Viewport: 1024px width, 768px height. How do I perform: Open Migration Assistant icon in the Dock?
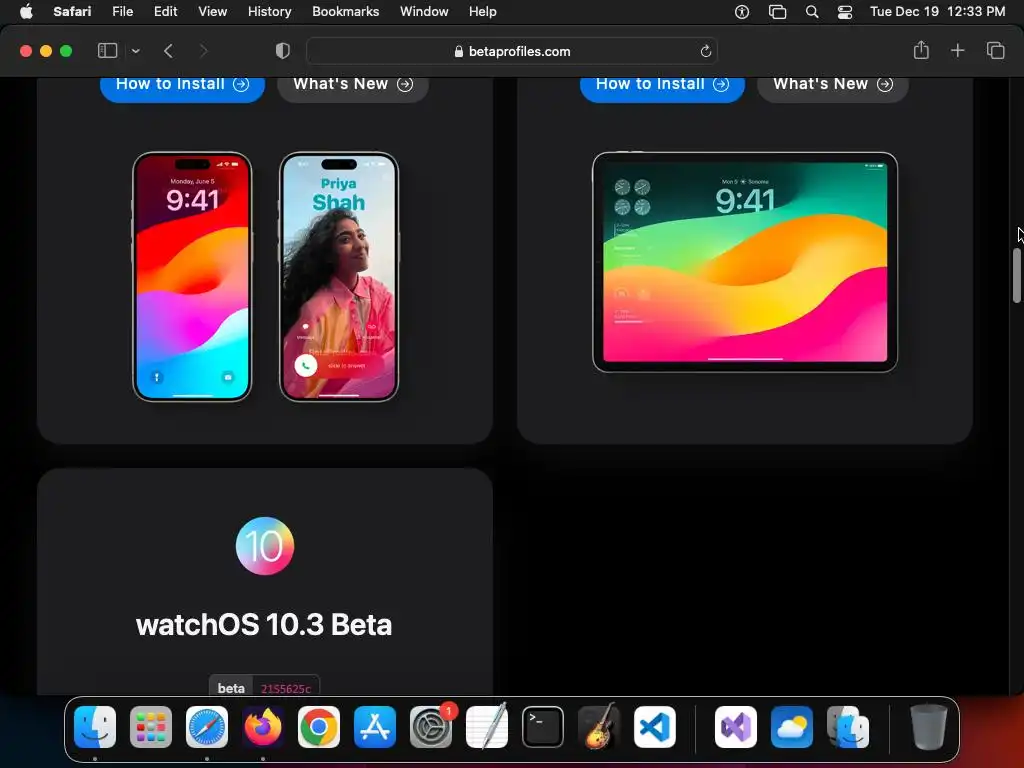[848, 727]
